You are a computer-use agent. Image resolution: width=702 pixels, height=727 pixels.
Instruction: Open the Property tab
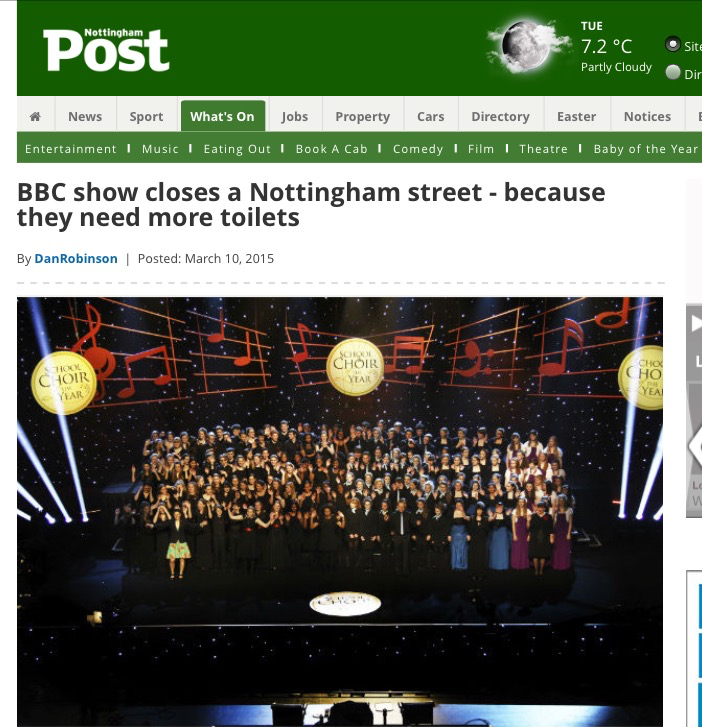click(x=363, y=116)
